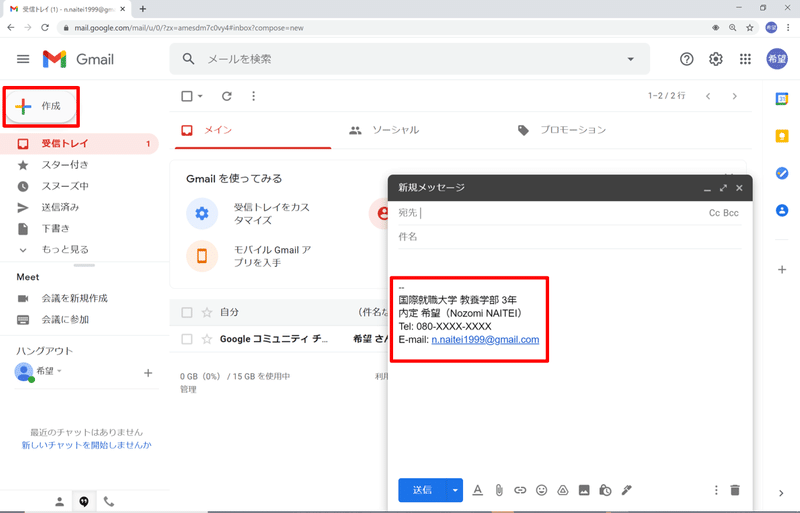Open the Drafts (下書き) folder
Viewport: 800px width, 513px height.
55,228
